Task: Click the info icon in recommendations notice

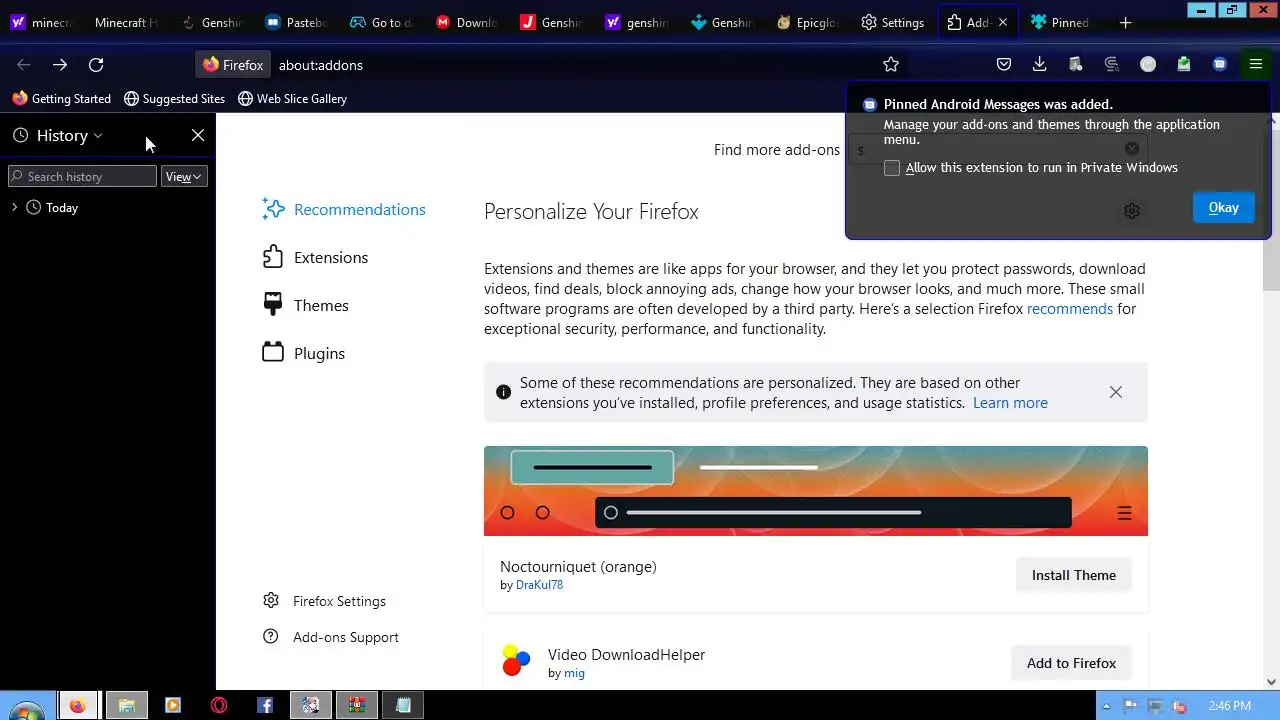Action: pos(503,392)
